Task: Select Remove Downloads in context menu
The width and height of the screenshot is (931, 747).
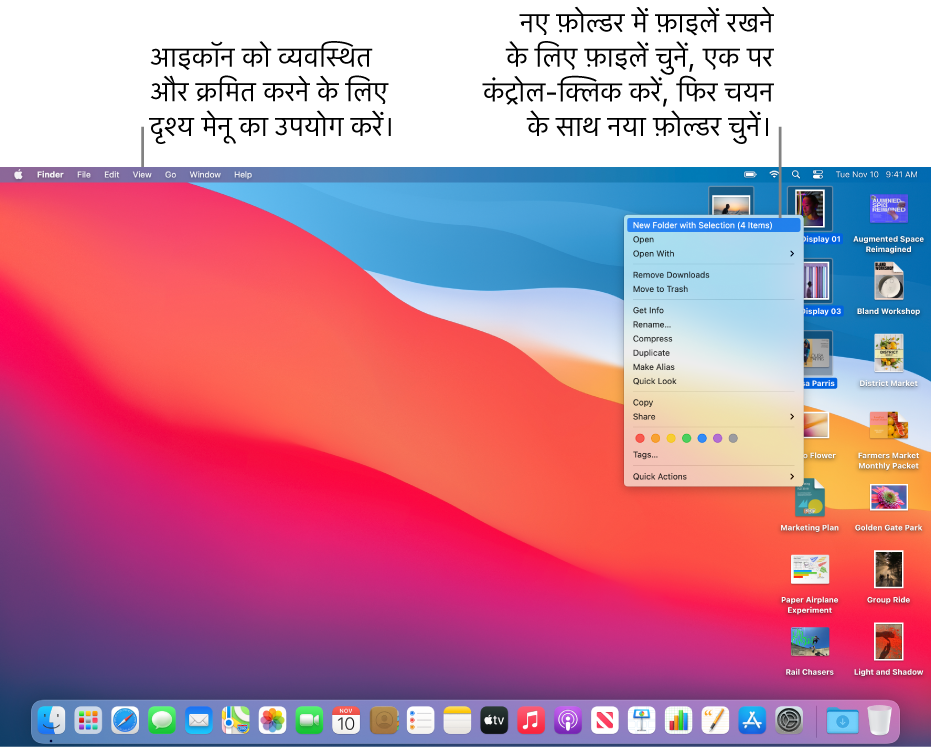Action: [713, 275]
